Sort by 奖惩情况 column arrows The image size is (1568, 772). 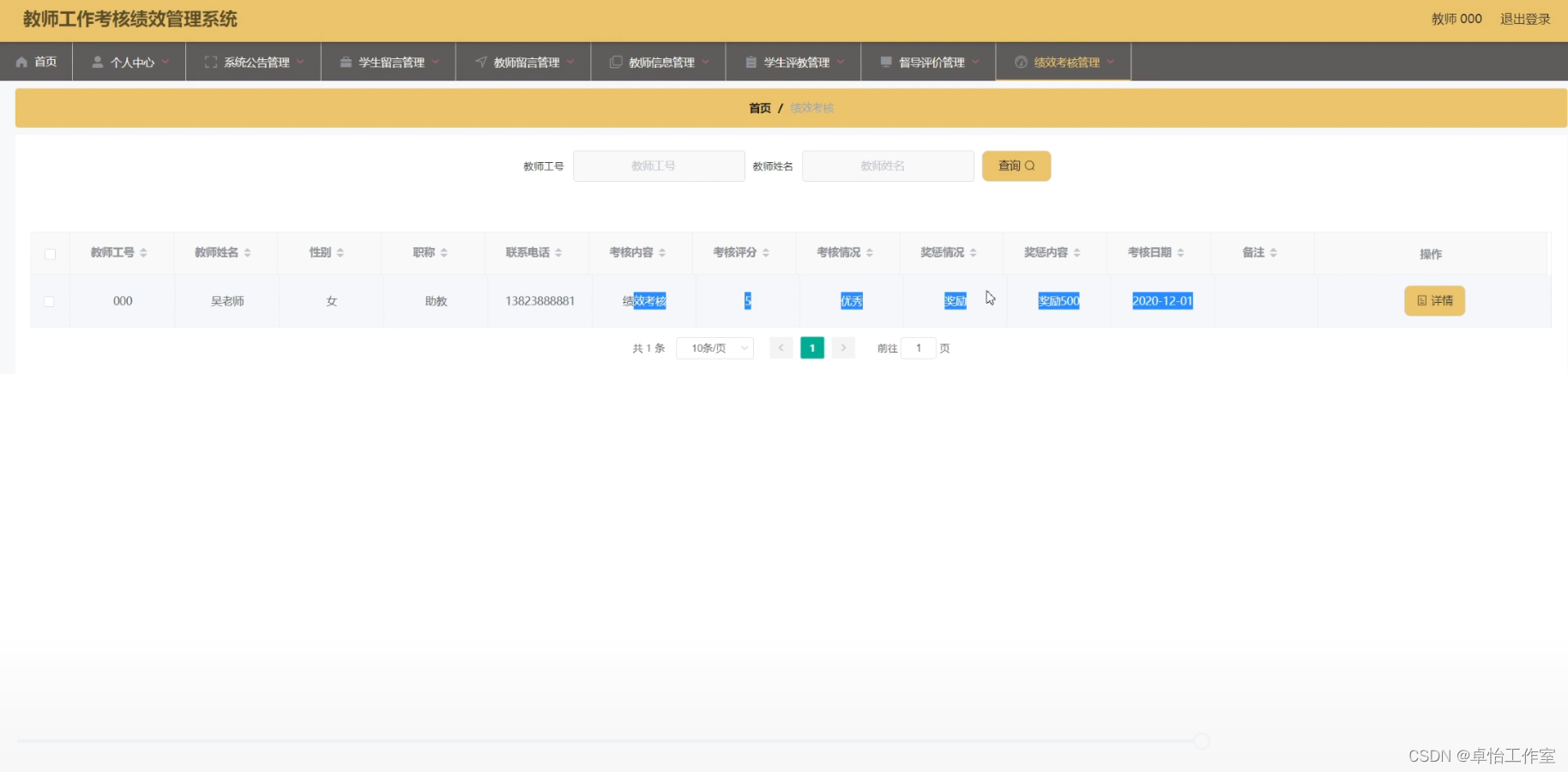(x=974, y=252)
